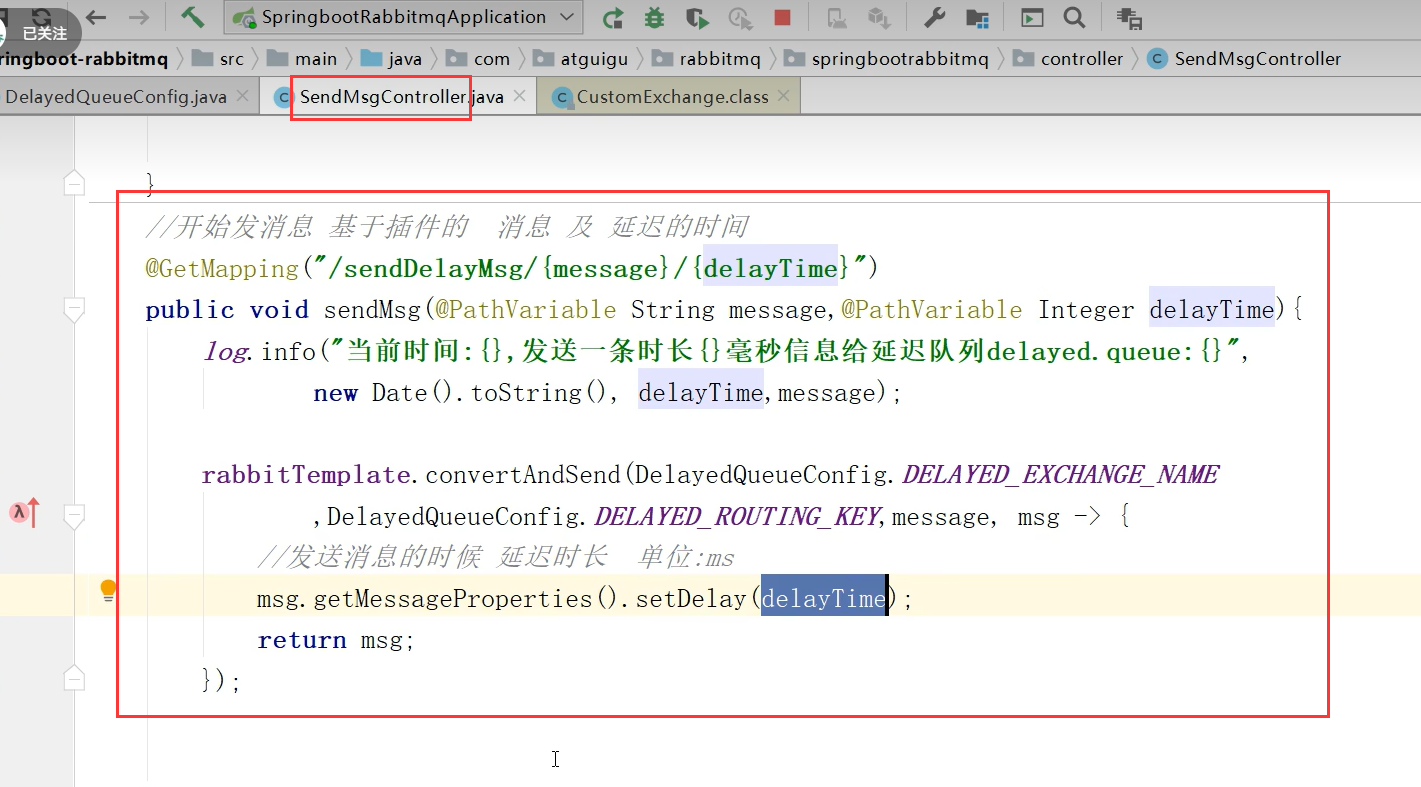Image resolution: width=1421 pixels, height=787 pixels.
Task: Click rabbitTemplate identifier in the code
Action: point(306,474)
